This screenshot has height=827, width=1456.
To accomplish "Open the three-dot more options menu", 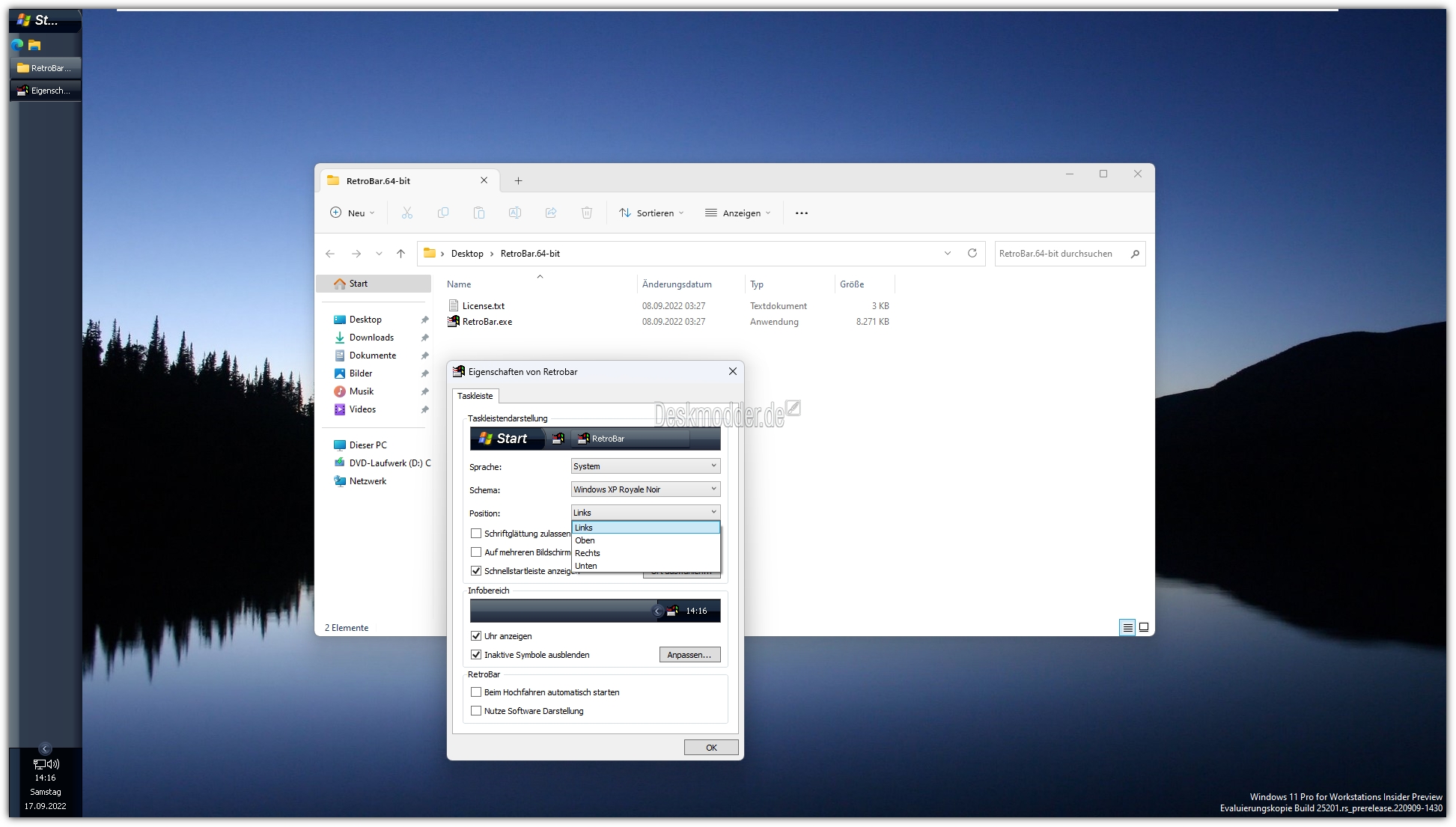I will [x=802, y=213].
